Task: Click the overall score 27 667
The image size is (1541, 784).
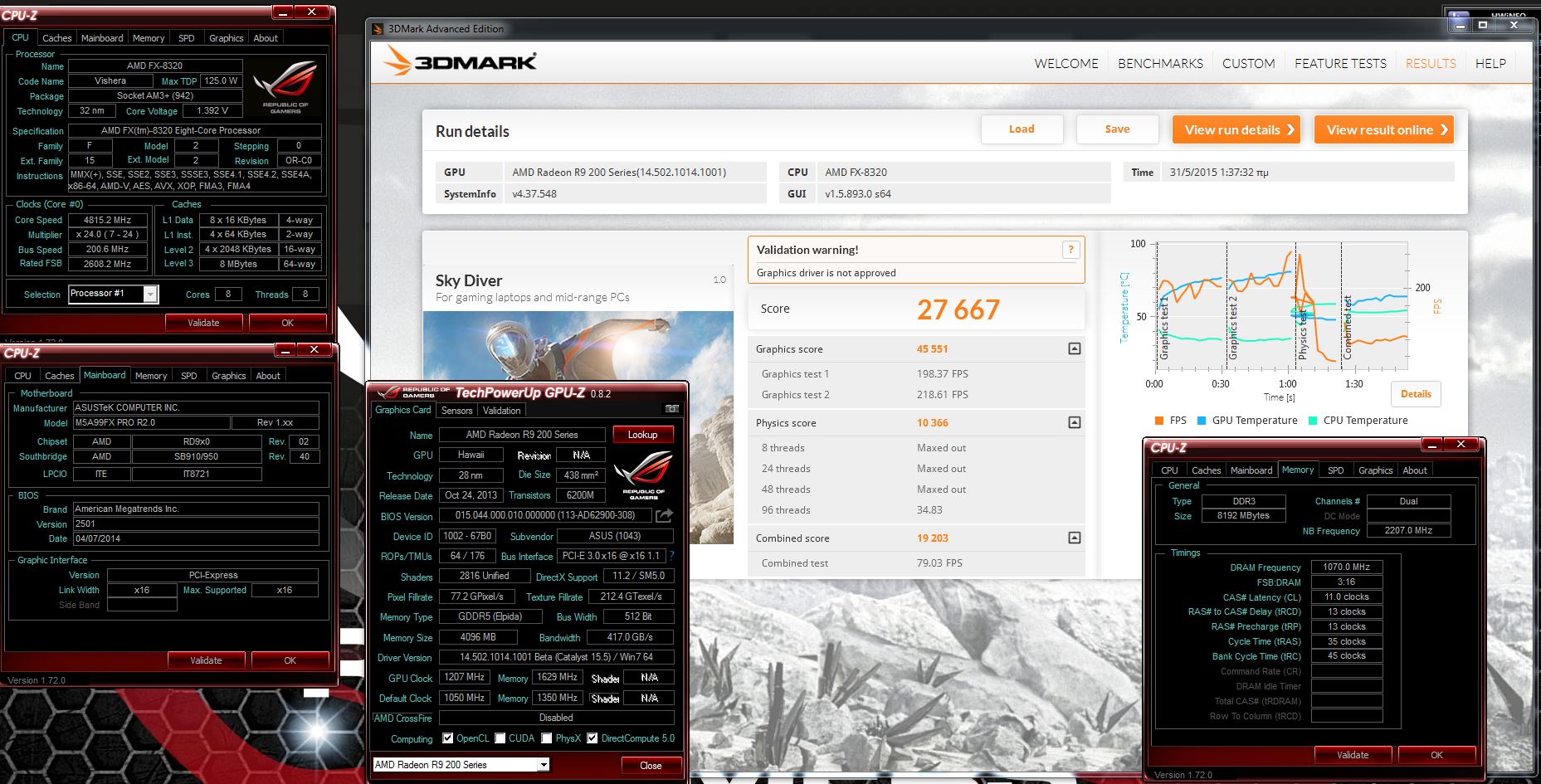Action: (x=958, y=309)
